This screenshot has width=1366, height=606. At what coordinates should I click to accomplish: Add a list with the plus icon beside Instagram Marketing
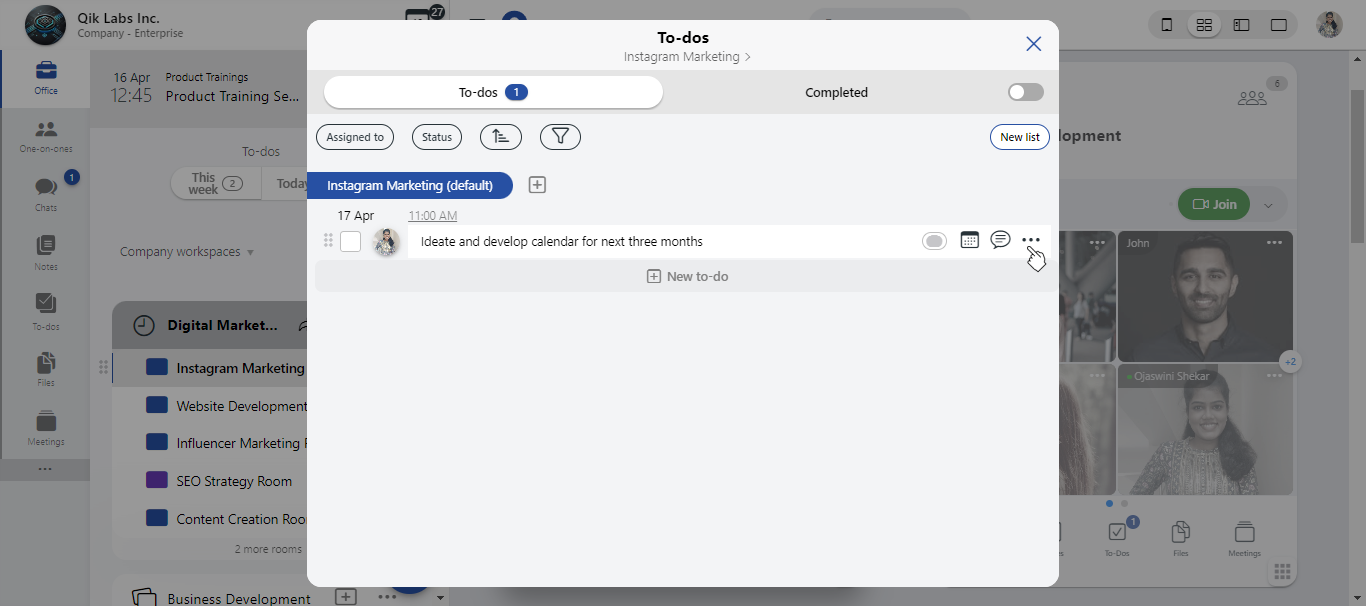(537, 185)
